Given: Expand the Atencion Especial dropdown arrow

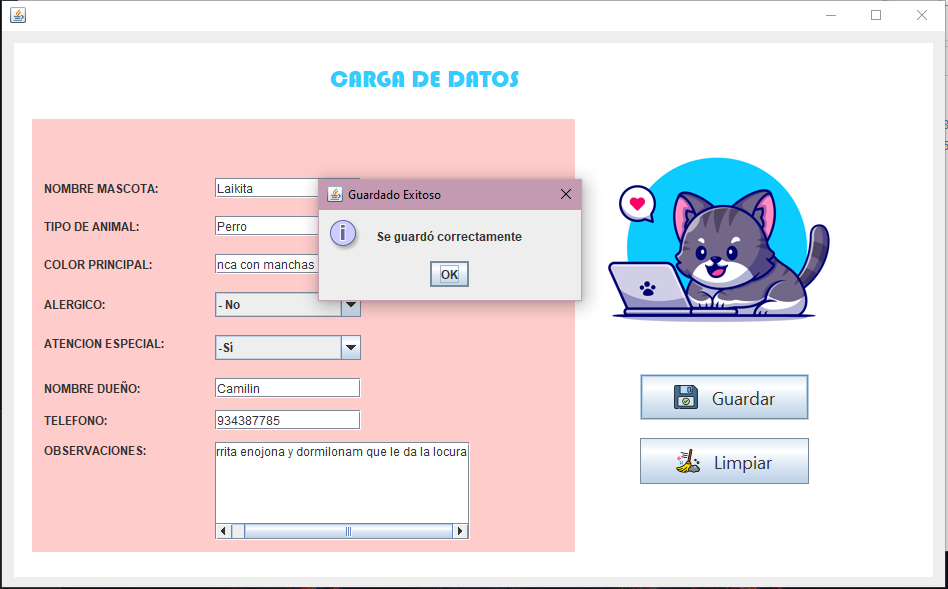Looking at the screenshot, I should 351,347.
